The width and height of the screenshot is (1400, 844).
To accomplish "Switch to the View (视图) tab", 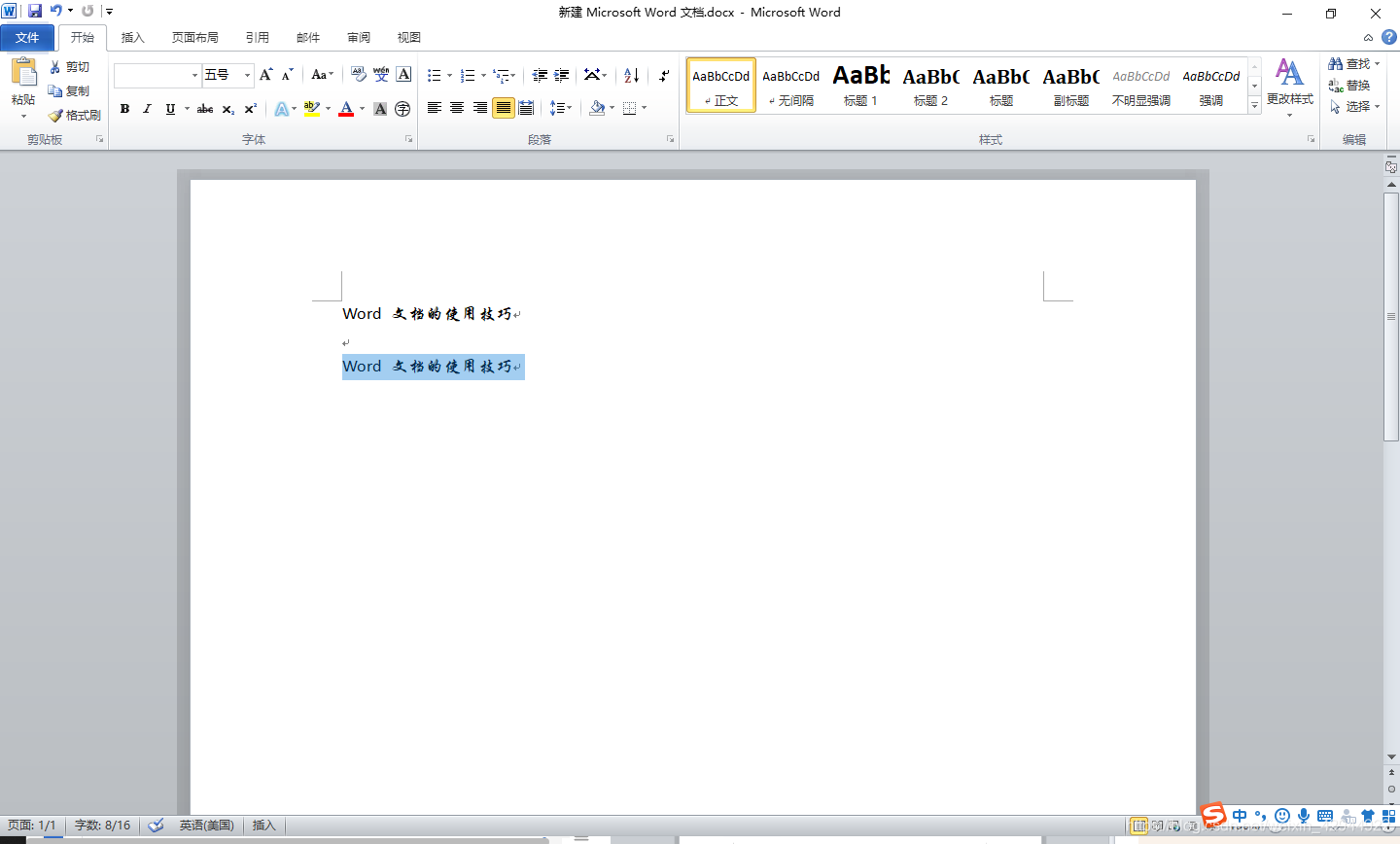I will click(409, 38).
